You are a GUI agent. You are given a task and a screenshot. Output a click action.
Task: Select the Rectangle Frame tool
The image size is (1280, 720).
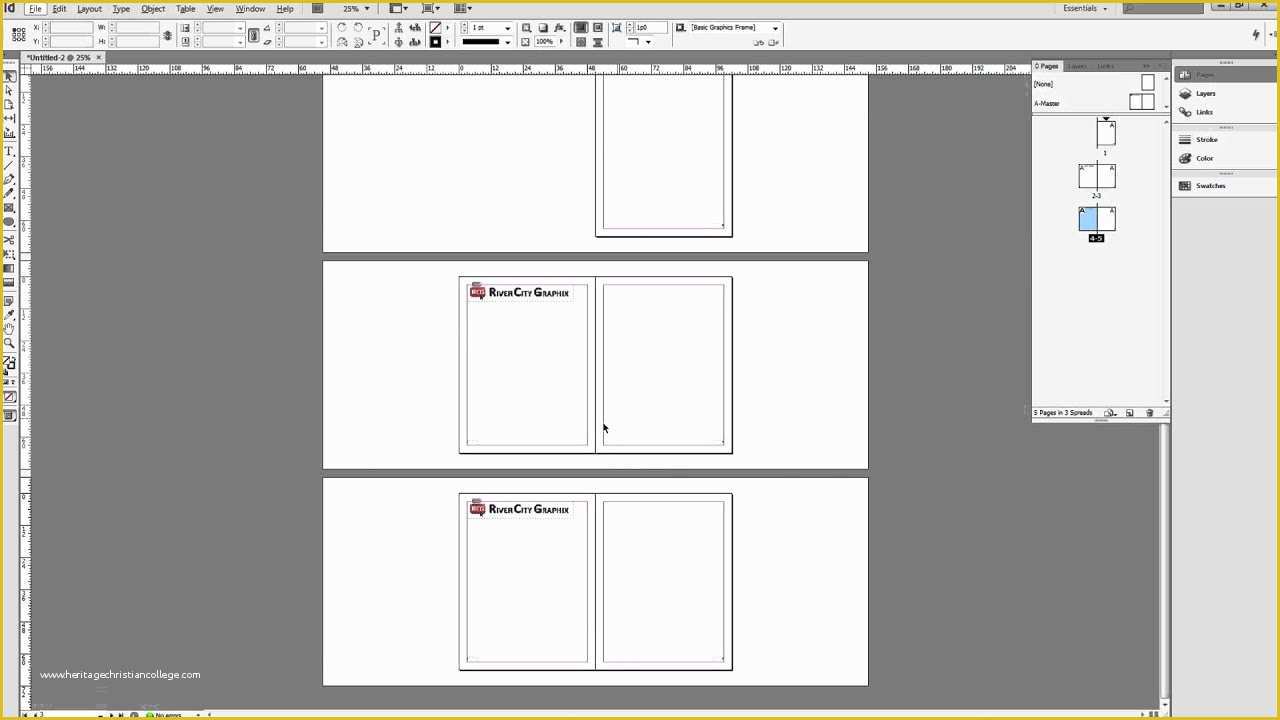pos(9,208)
